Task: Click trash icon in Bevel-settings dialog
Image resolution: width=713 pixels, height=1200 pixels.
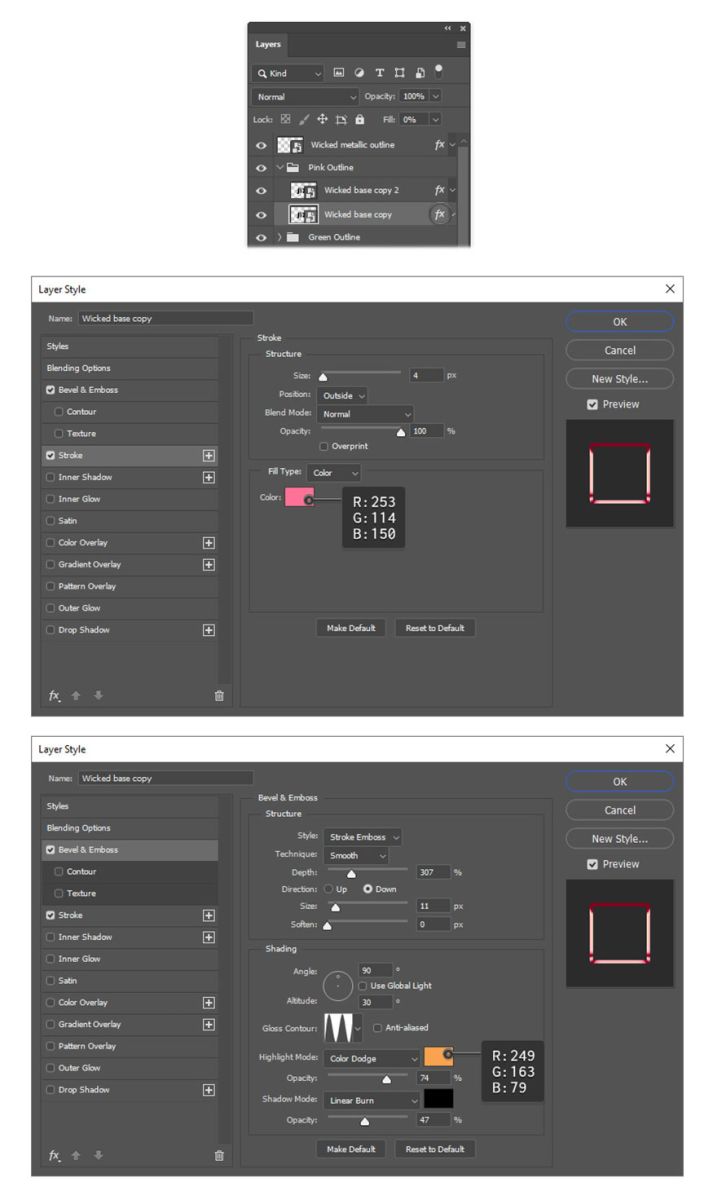Action: [219, 1156]
